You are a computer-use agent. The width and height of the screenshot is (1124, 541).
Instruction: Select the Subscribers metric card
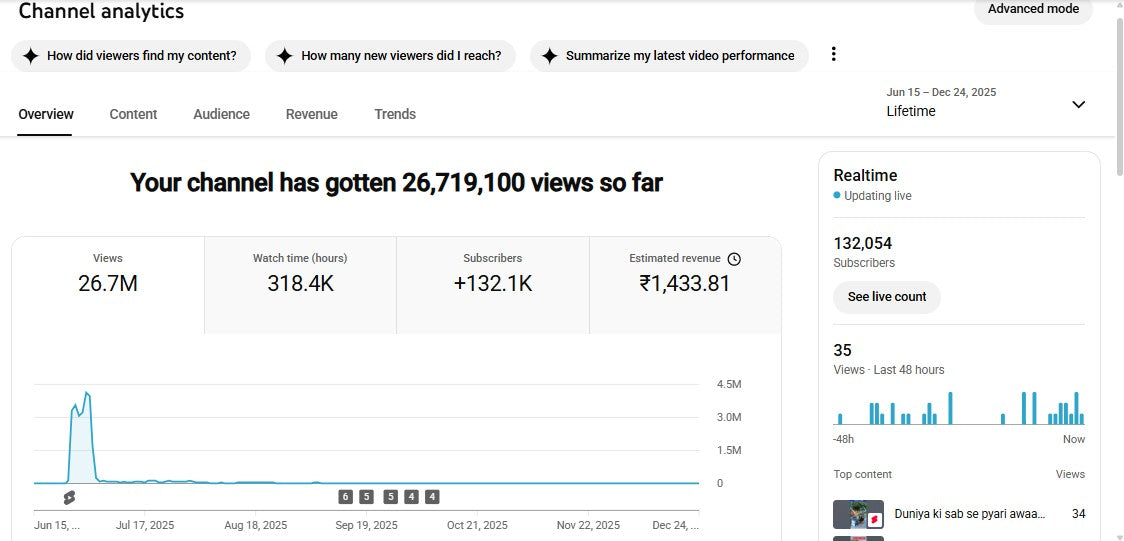[x=492, y=284]
